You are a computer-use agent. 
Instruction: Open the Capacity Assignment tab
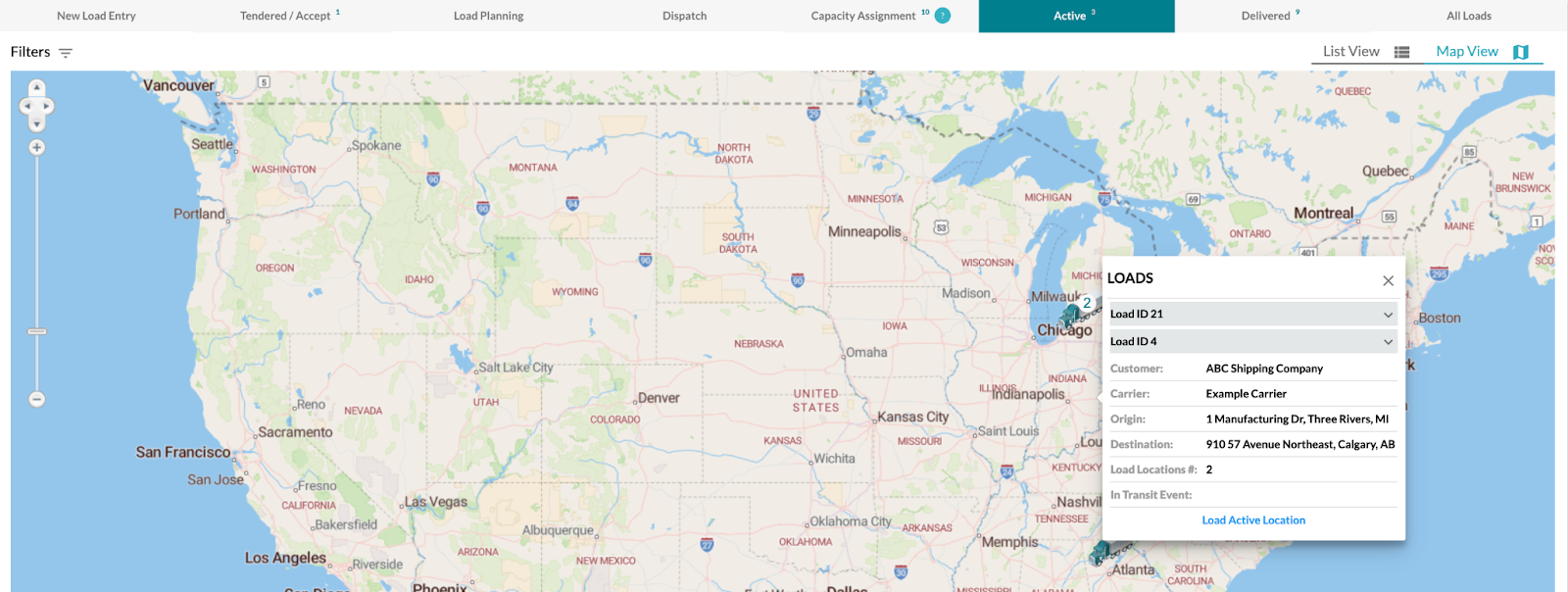[x=880, y=16]
